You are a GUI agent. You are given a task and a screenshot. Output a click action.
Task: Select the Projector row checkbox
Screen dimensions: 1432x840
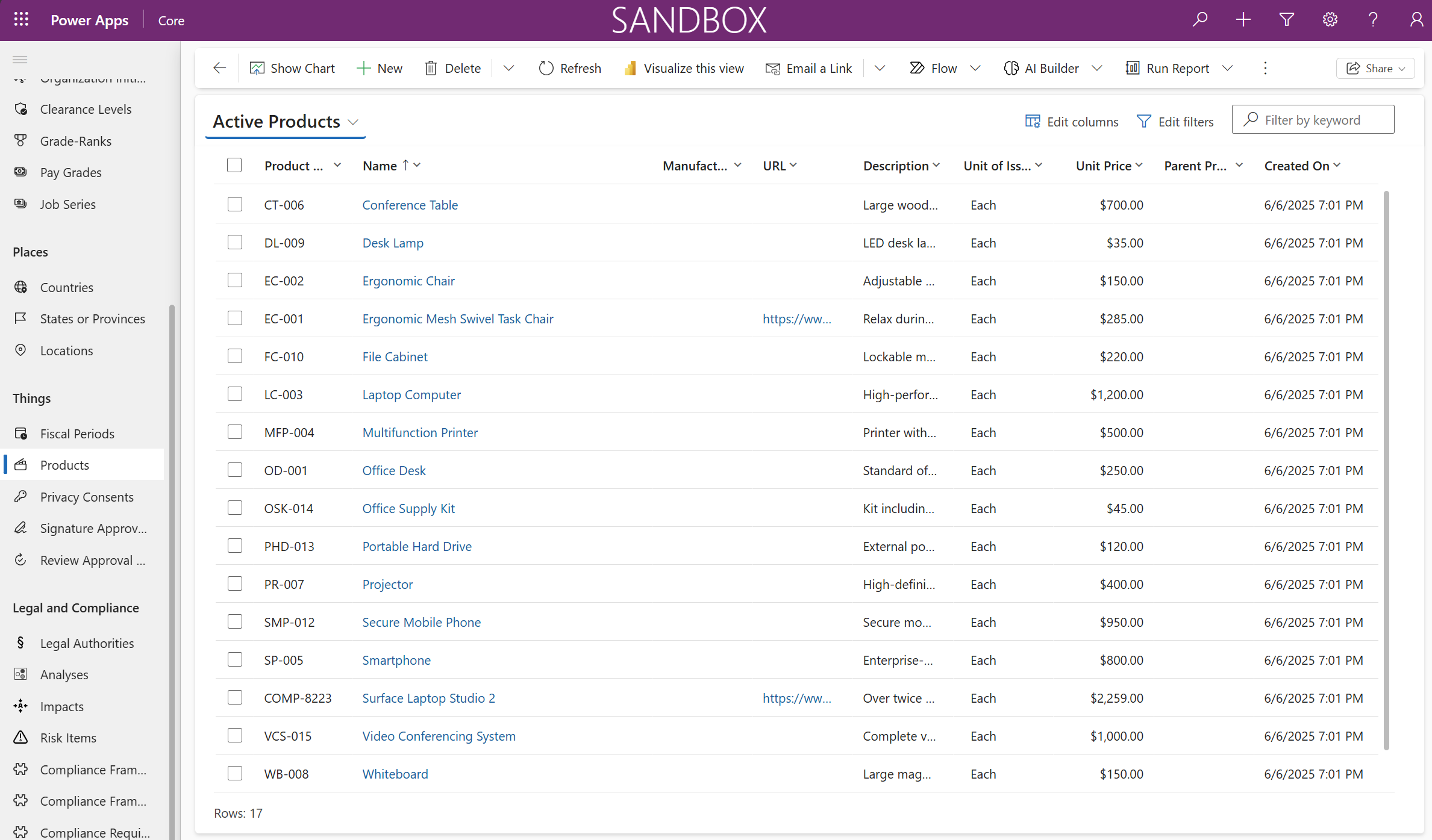pos(235,583)
